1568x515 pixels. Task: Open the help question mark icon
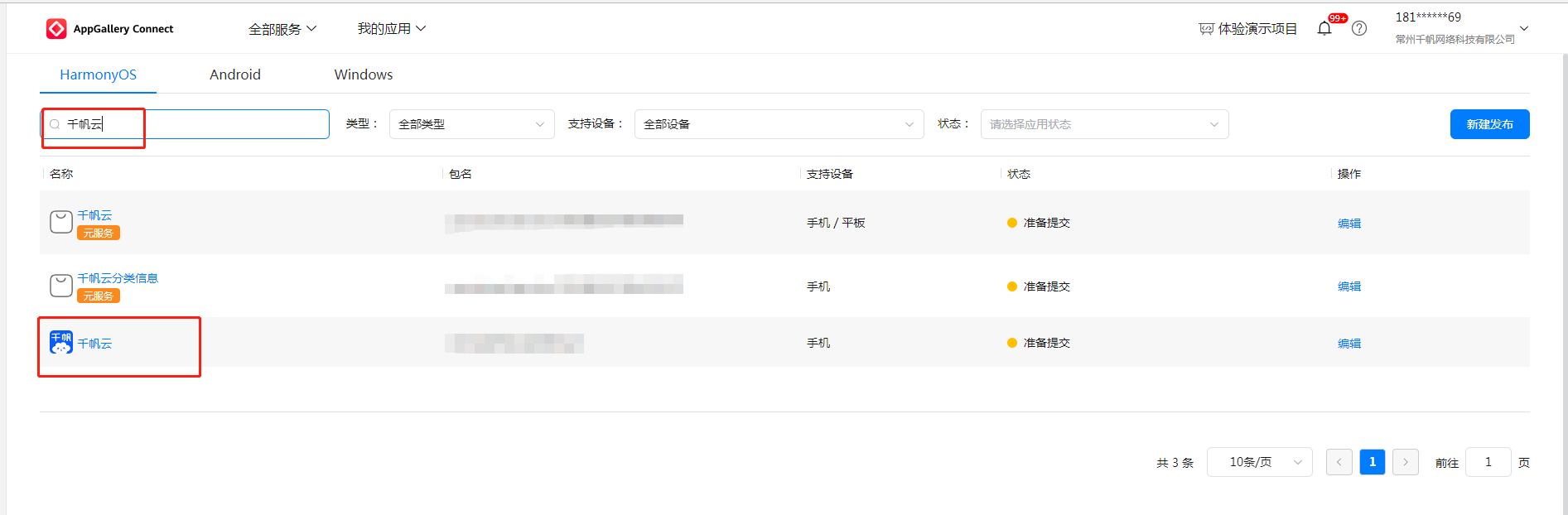pyautogui.click(x=1359, y=28)
